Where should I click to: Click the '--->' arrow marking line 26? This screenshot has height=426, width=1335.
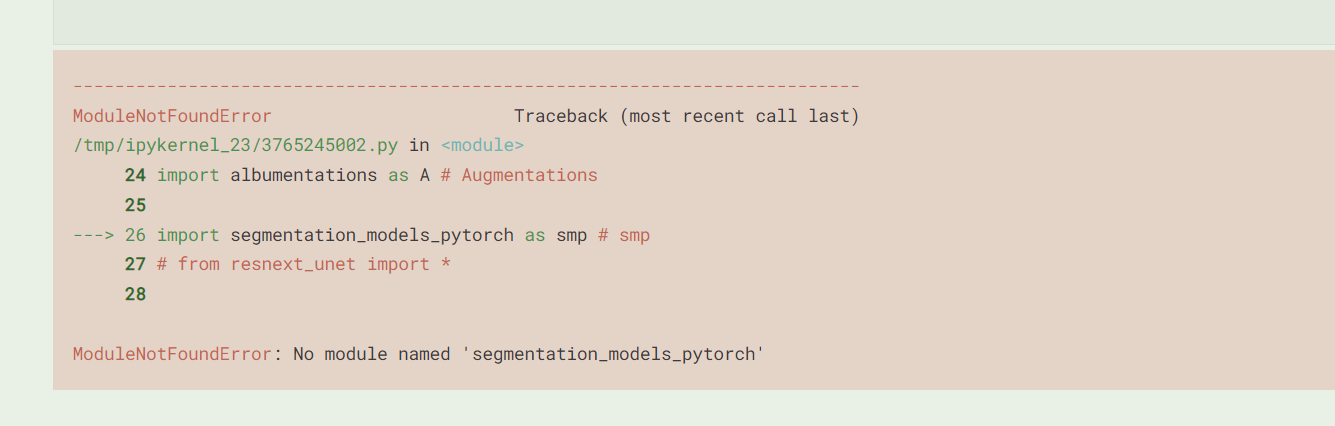(93, 235)
